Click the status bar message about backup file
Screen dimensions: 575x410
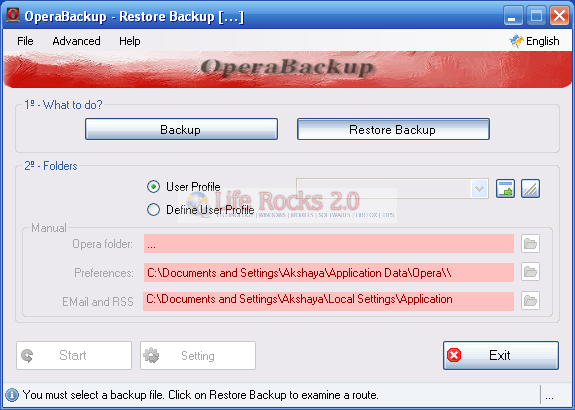[x=200, y=395]
